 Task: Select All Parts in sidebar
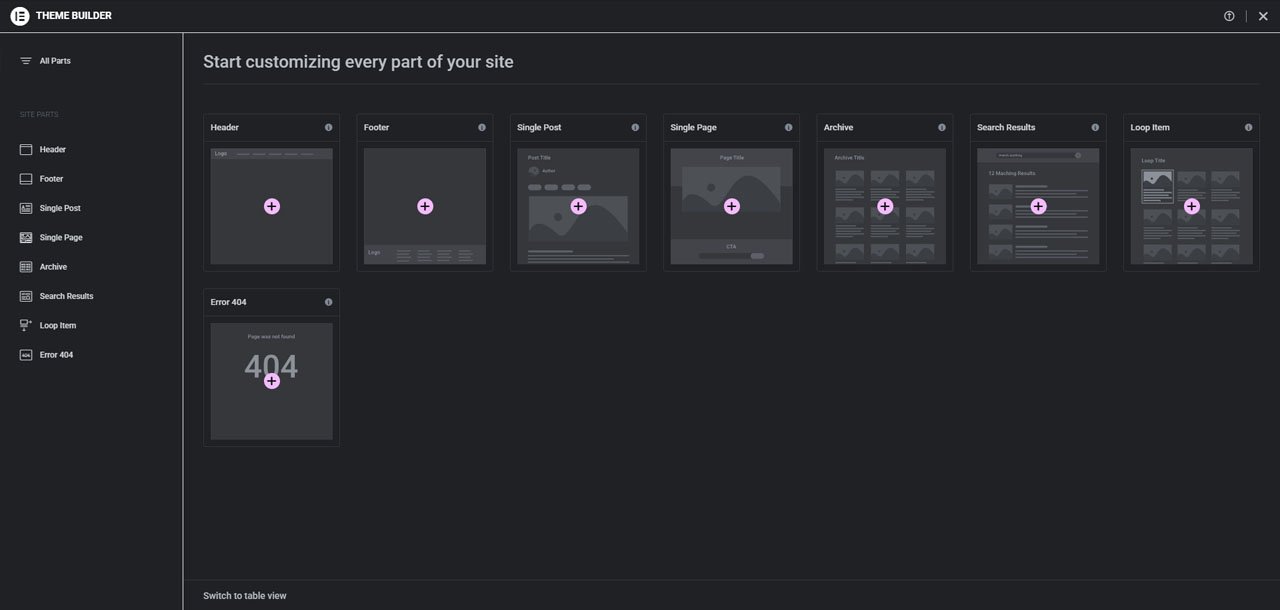tap(54, 61)
